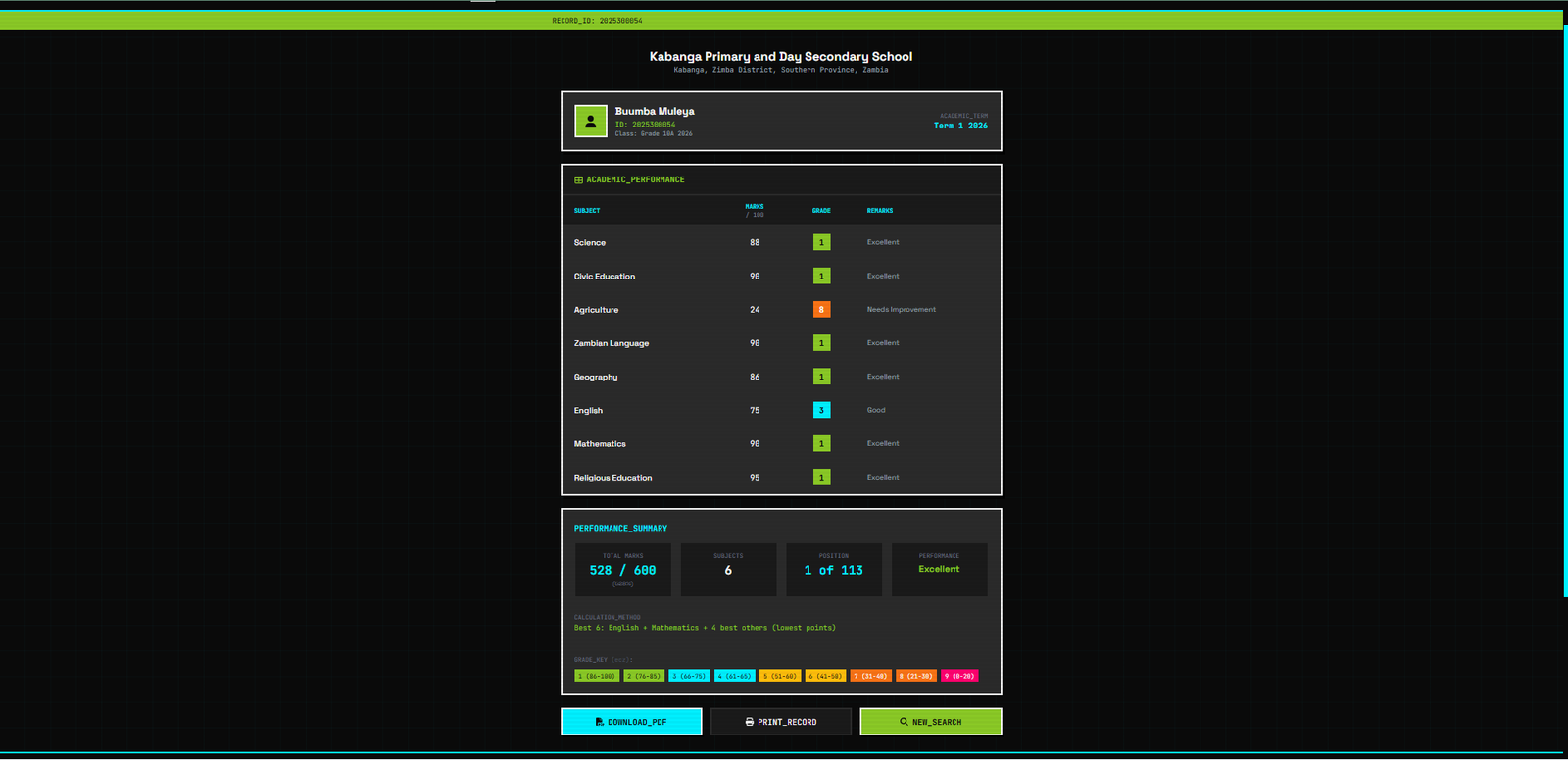Click the grade 1 badge for Zambian Language
The height and width of the screenshot is (760, 1568).
pos(821,343)
